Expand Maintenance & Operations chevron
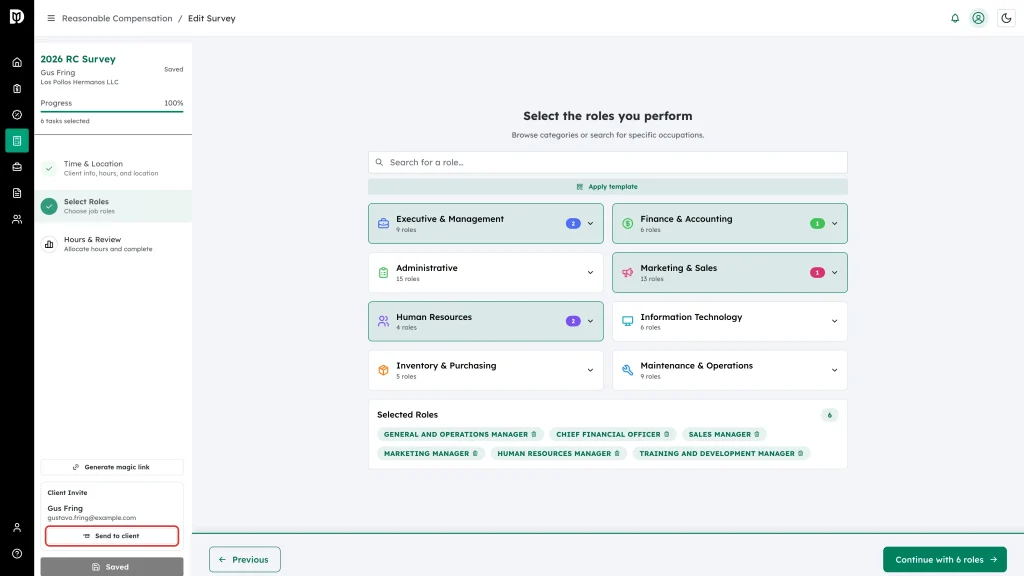This screenshot has width=1024, height=576. 835,370
